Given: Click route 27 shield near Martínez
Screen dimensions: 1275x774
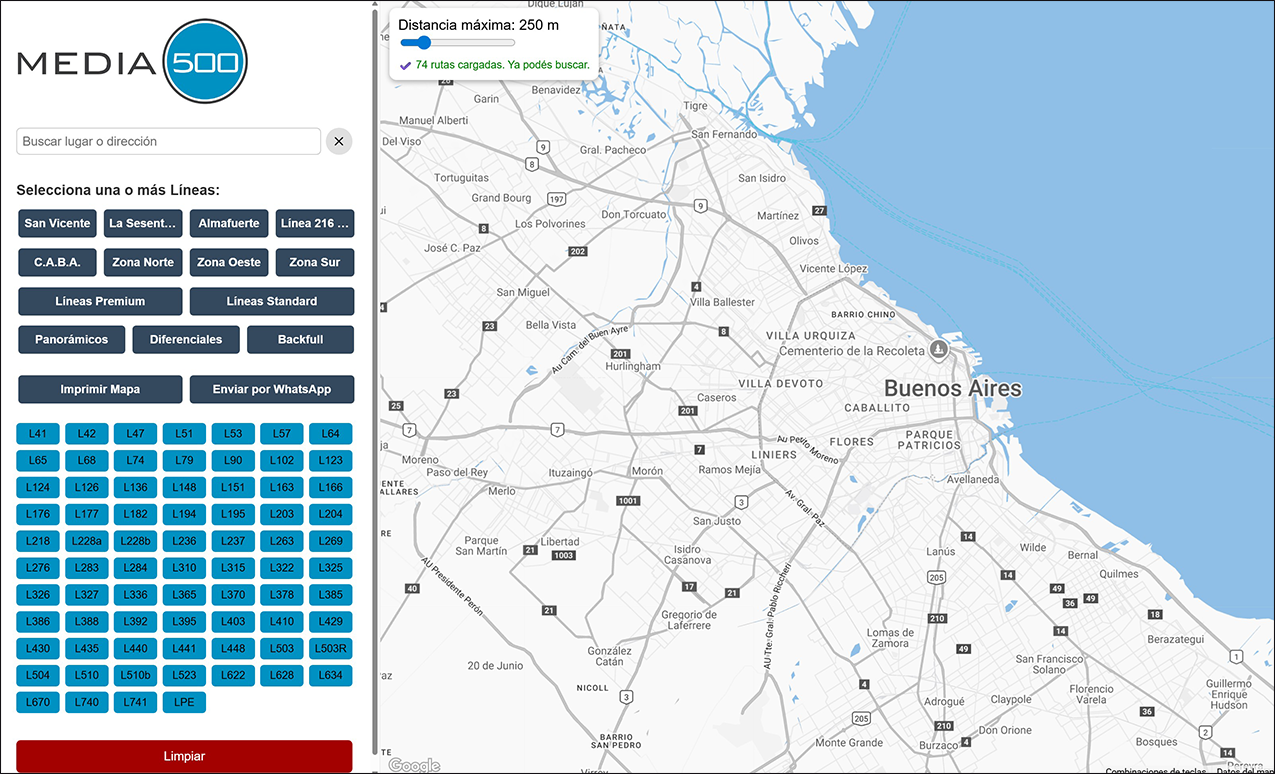Looking at the screenshot, I should coord(820,211).
